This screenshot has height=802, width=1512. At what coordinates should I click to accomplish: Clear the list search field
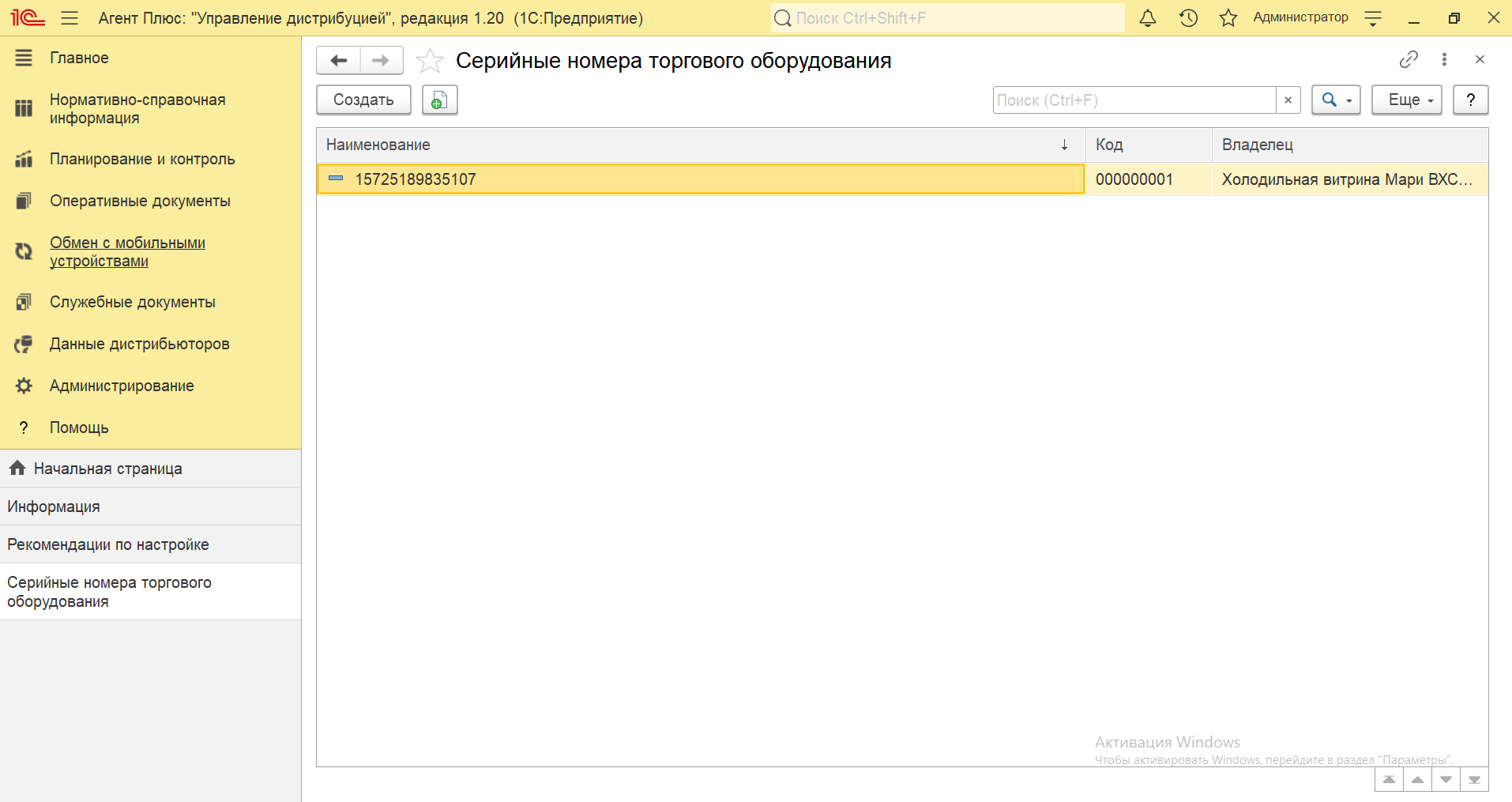1288,100
